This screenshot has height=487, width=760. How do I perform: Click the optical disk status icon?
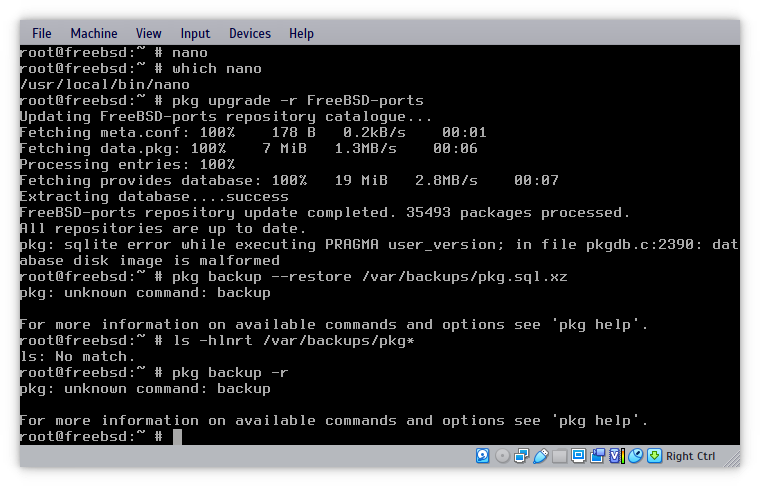point(502,456)
